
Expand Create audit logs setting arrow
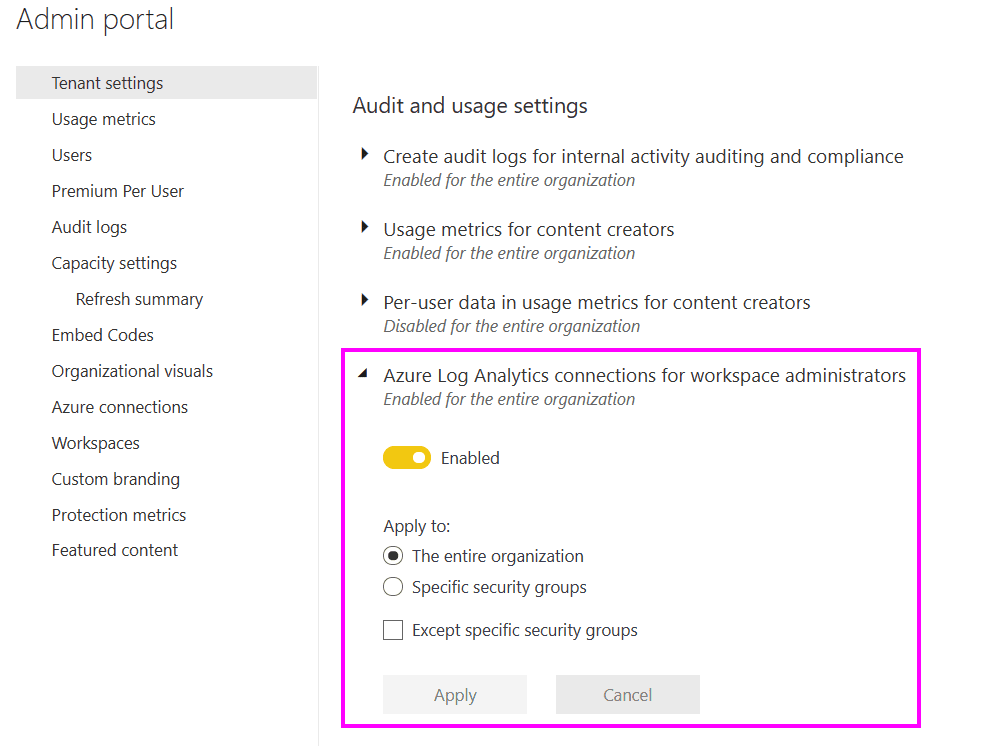(x=364, y=153)
